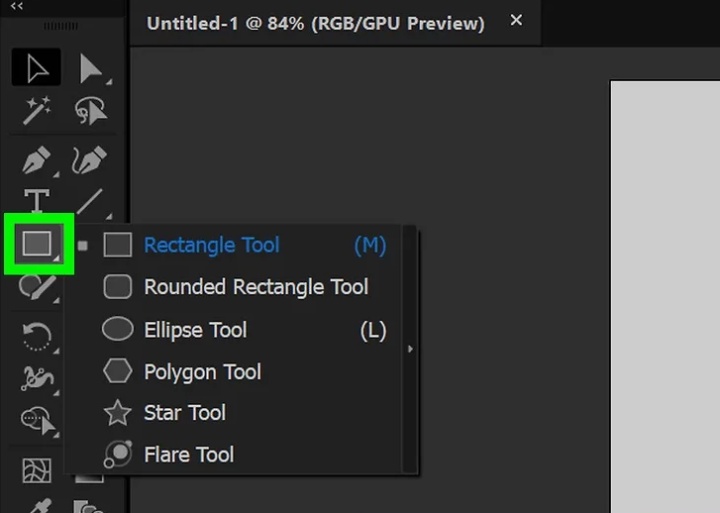The image size is (720, 513).
Task: Select the Line Segment tool
Action: click(x=90, y=202)
